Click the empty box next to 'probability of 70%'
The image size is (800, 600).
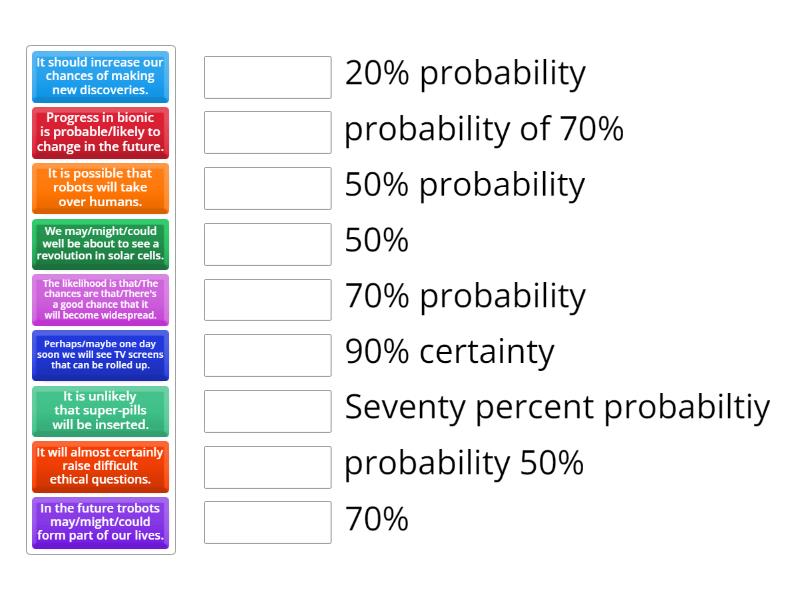click(x=266, y=131)
